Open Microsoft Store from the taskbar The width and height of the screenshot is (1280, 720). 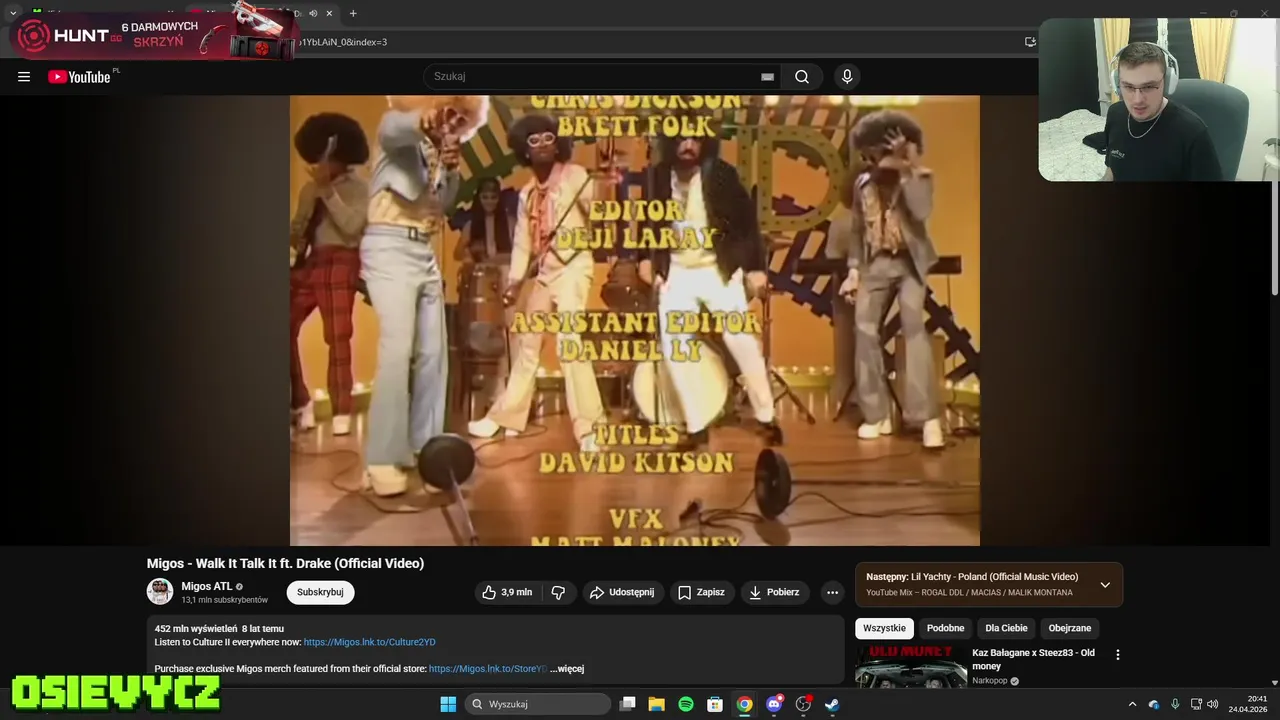pyautogui.click(x=715, y=704)
